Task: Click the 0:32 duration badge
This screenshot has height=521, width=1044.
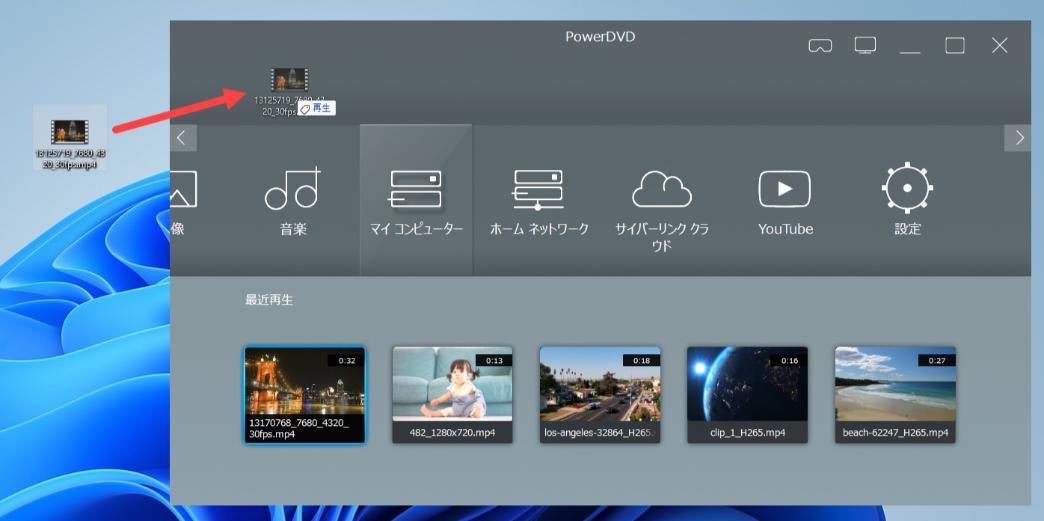Action: pyautogui.click(x=346, y=360)
